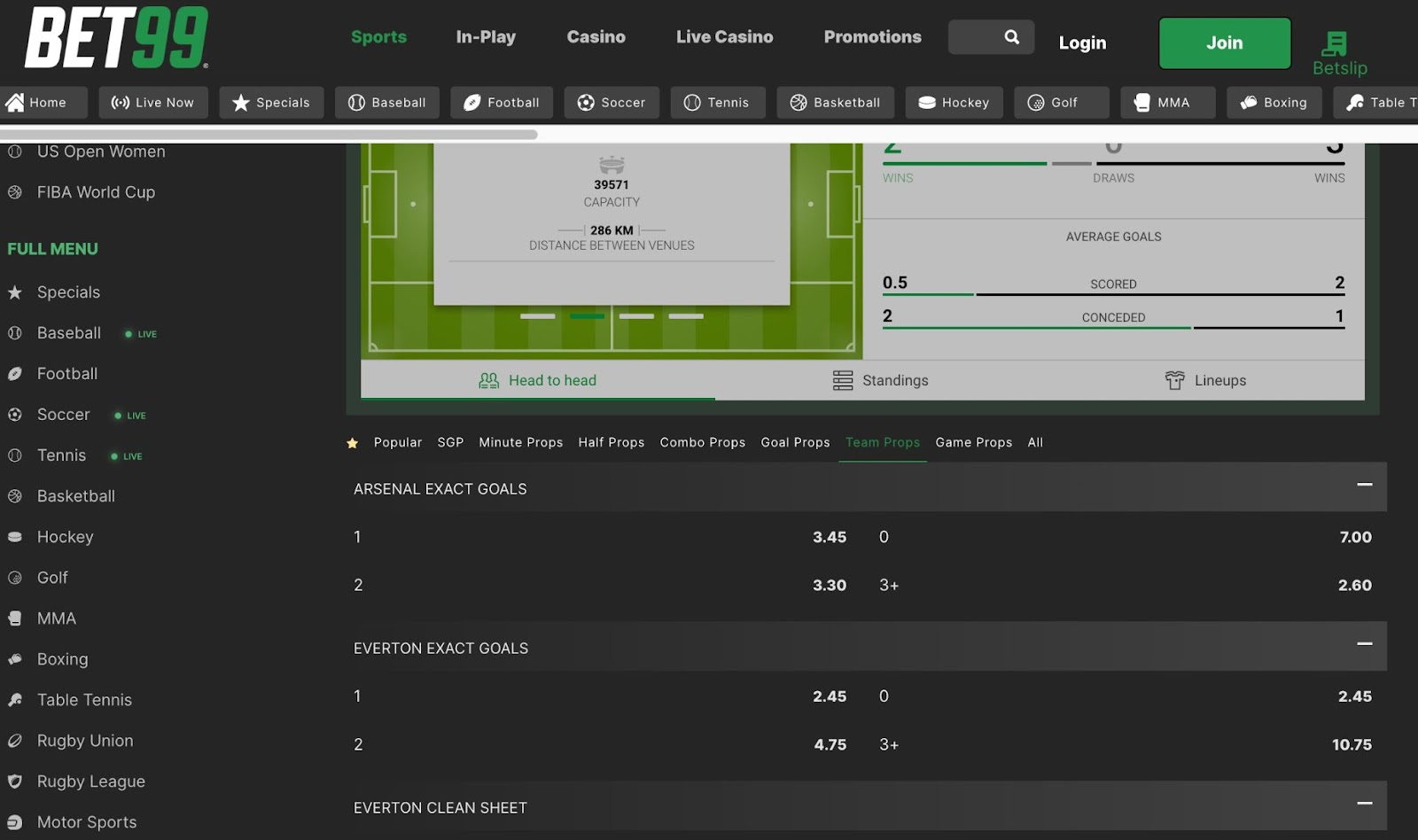The image size is (1418, 840).
Task: Click the sidebar Boxing glove icon
Action: 15,659
